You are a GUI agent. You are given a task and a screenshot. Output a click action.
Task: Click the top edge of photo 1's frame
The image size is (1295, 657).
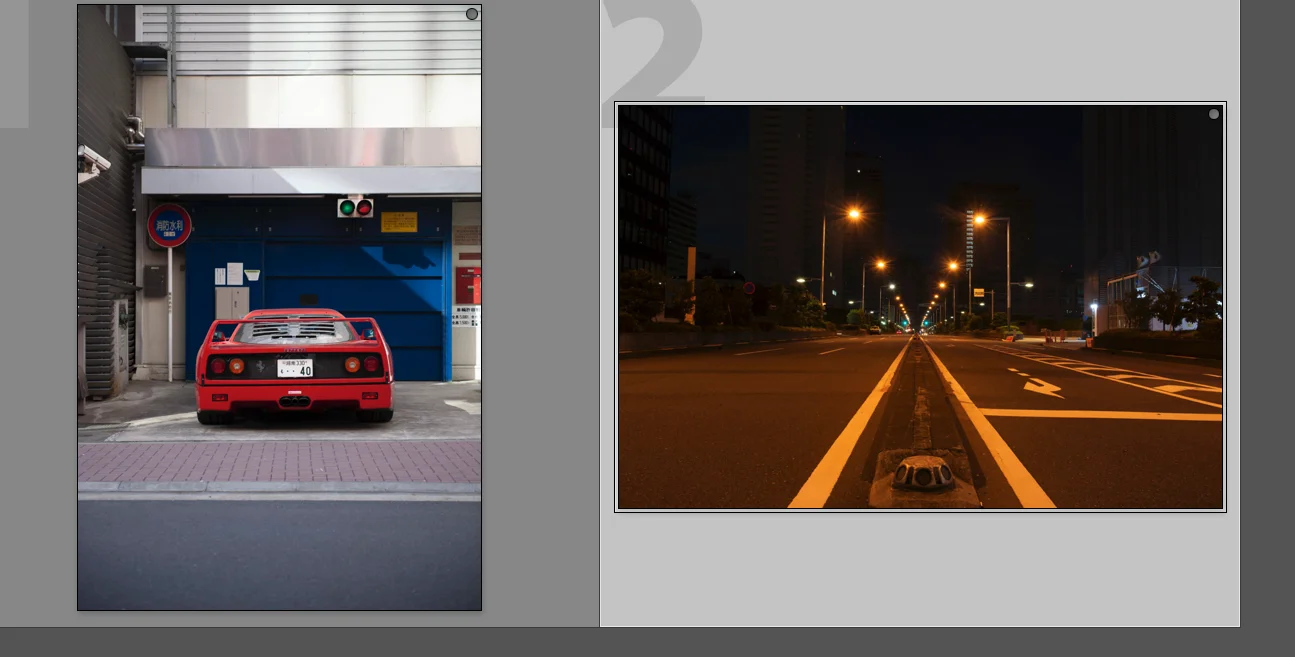[280, 6]
